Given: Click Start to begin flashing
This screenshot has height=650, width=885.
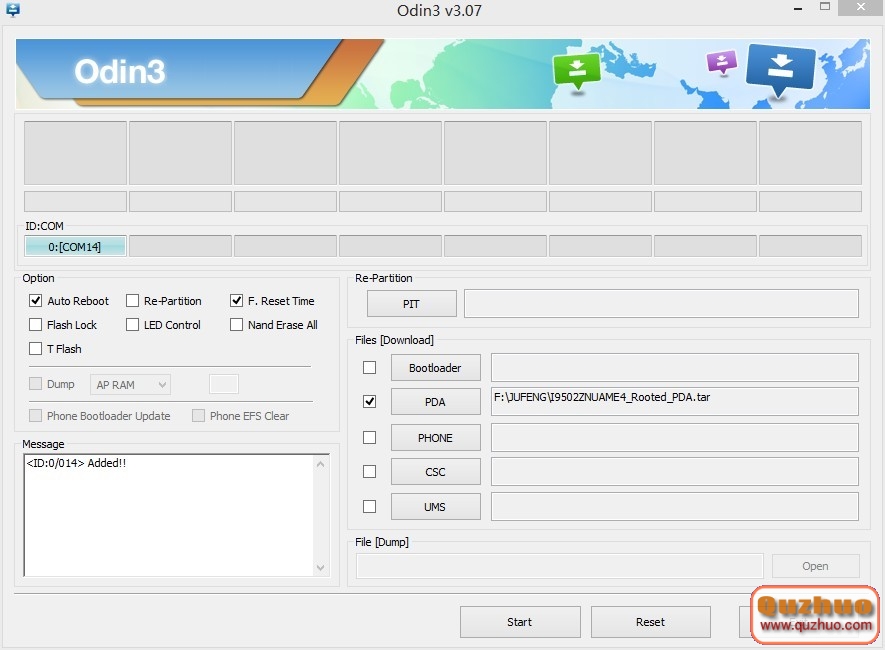Looking at the screenshot, I should coord(520,621).
